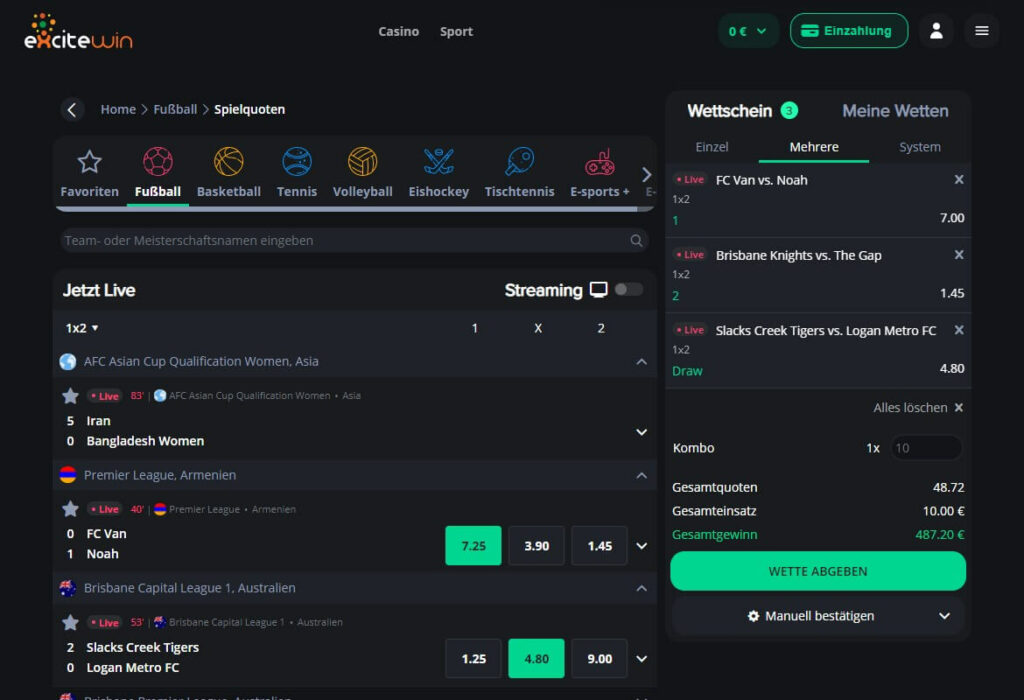Click the Armenien flag icon

point(68,475)
